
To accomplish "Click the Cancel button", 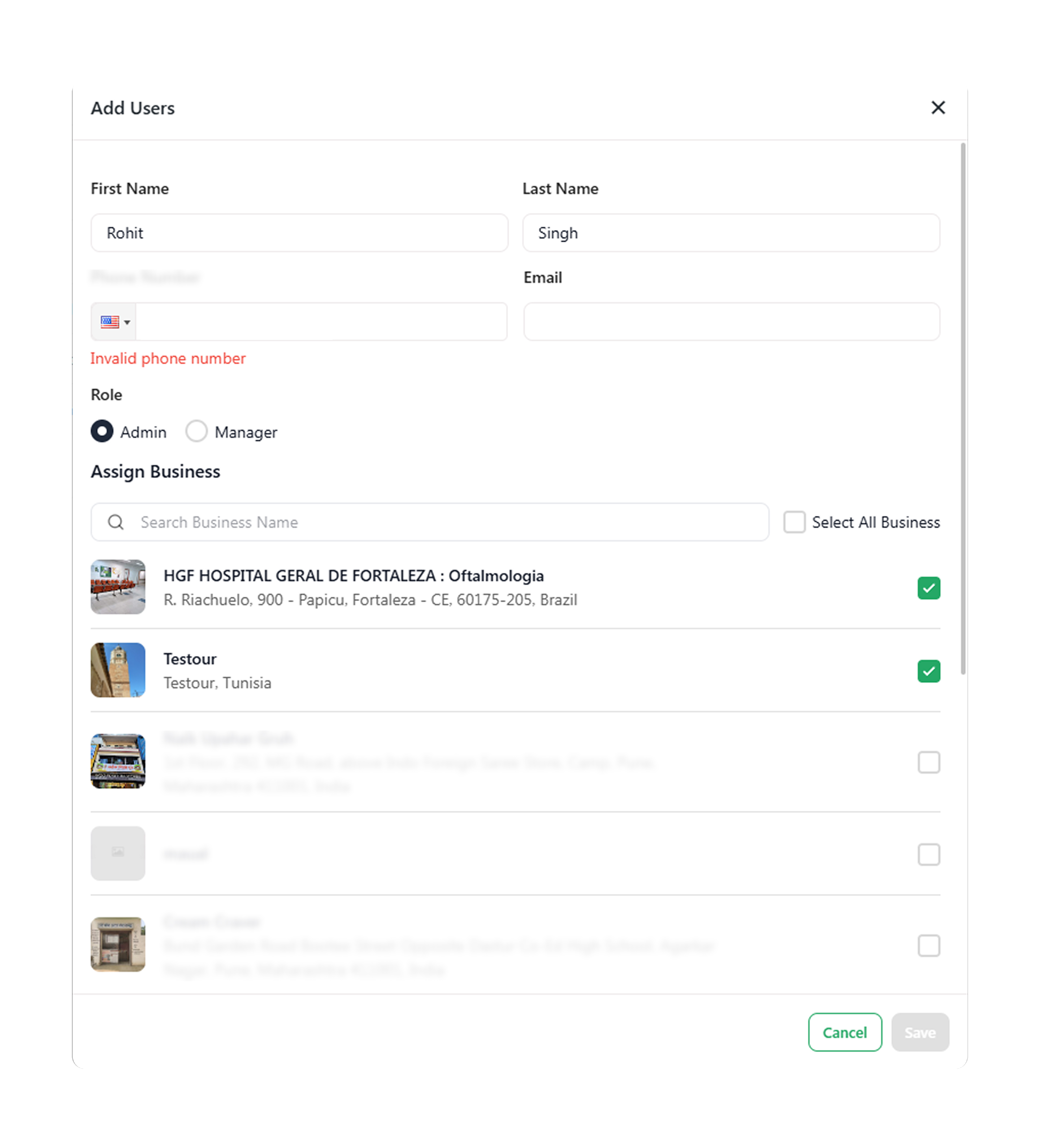I will click(x=845, y=1032).
